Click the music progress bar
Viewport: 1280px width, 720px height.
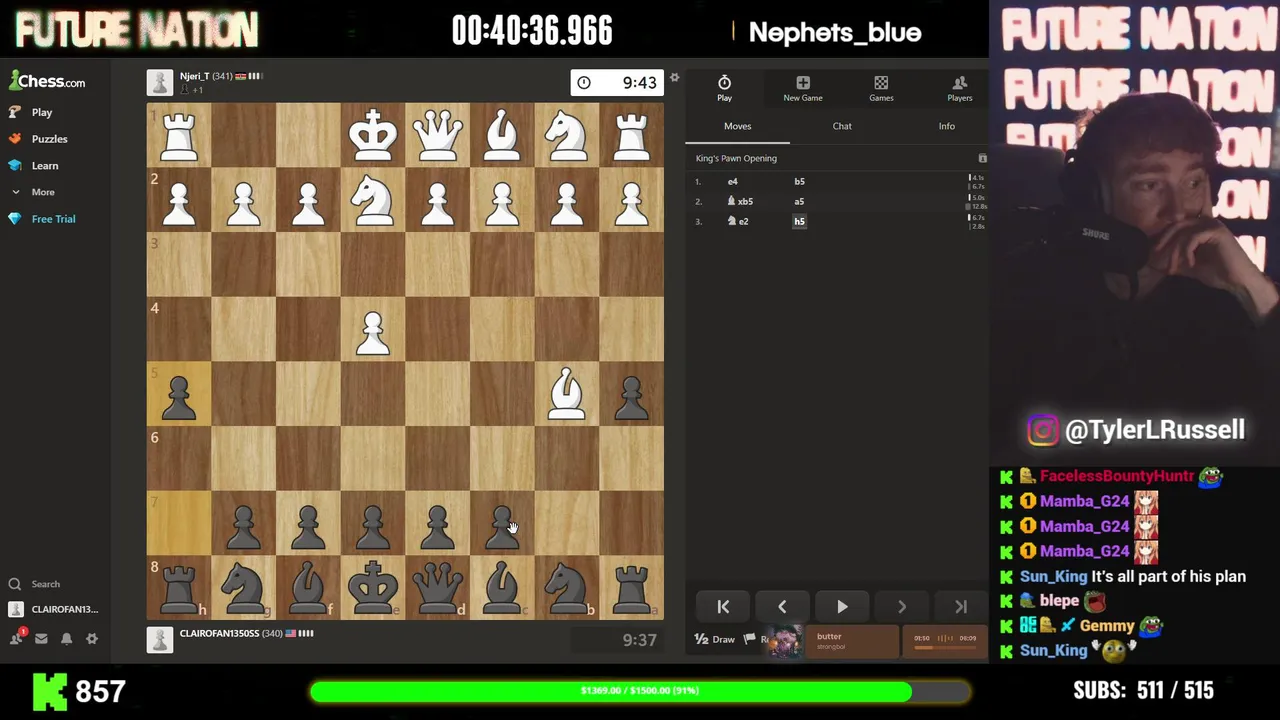pyautogui.click(x=944, y=648)
